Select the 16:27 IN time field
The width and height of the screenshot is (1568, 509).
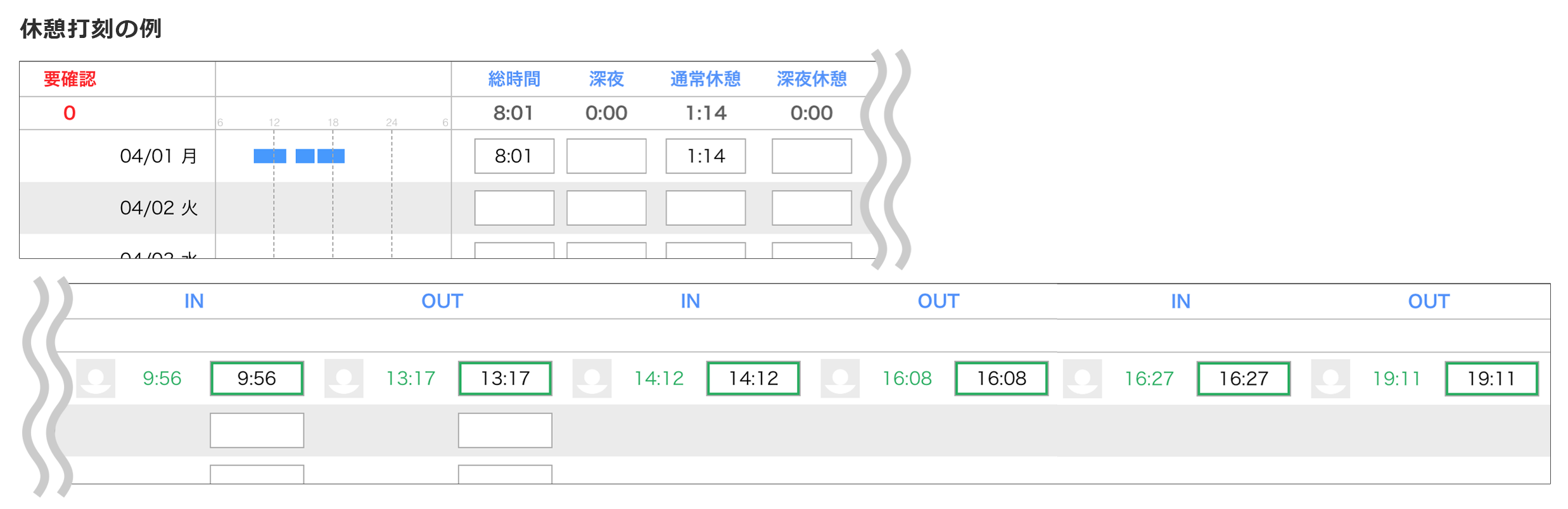click(x=1244, y=379)
